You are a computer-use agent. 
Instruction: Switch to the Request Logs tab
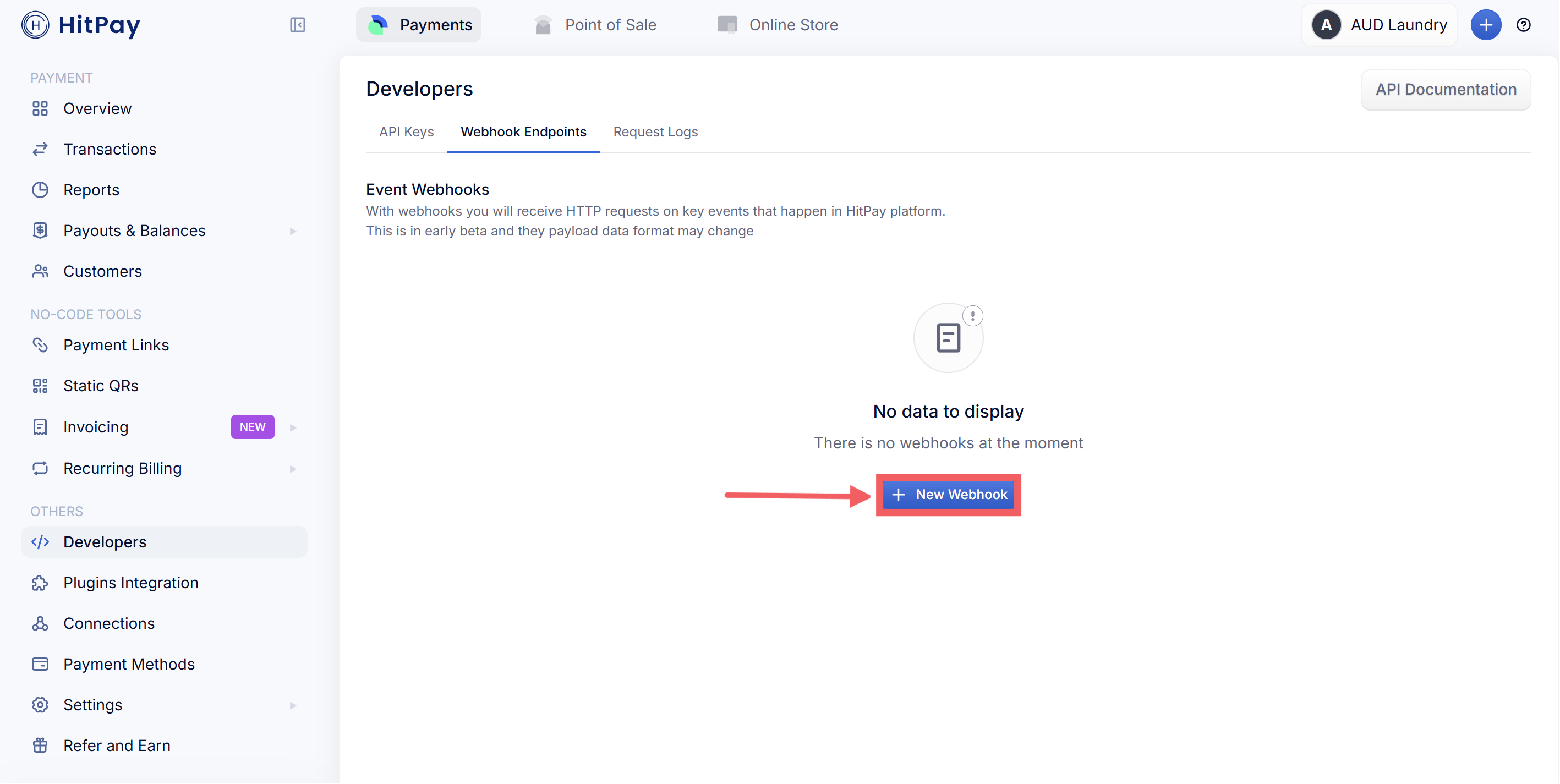click(655, 132)
